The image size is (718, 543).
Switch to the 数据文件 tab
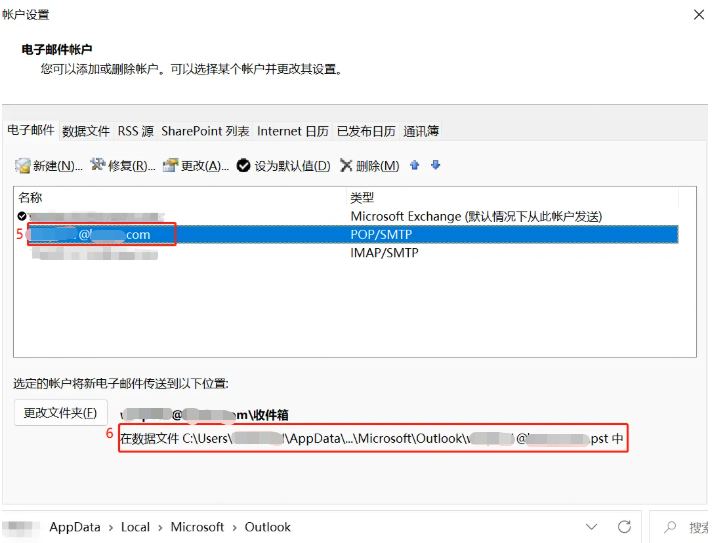tap(86, 131)
